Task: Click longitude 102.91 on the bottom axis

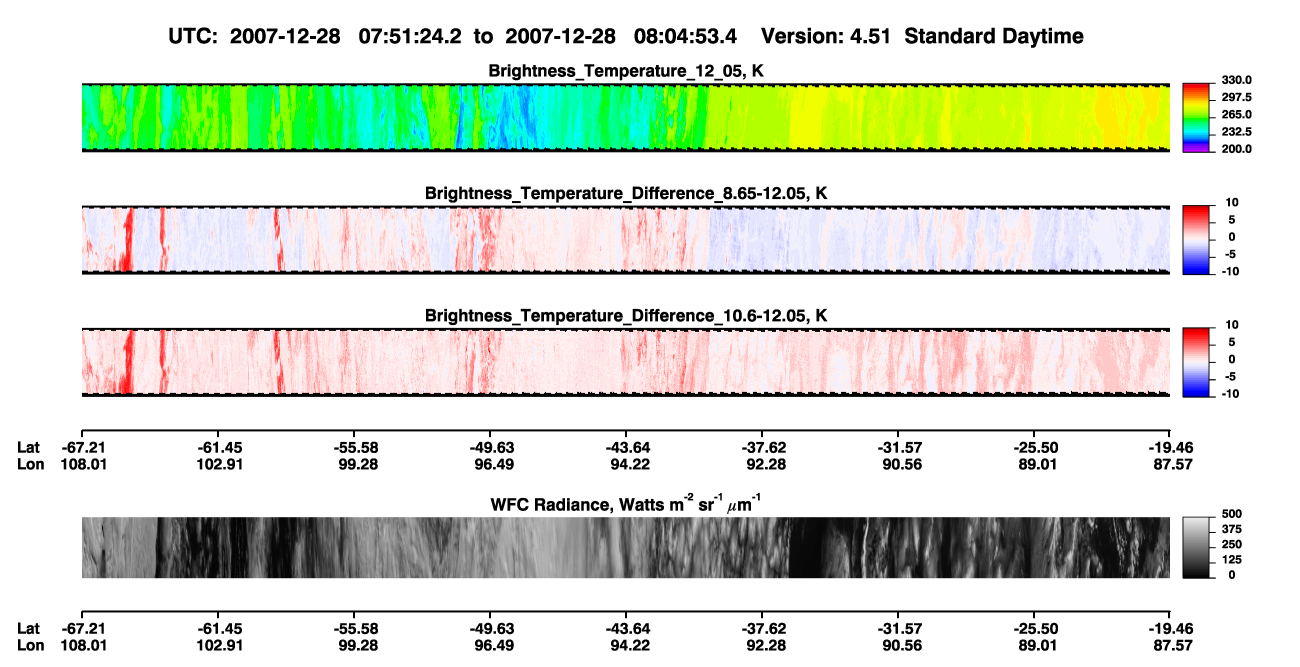Action: coord(219,646)
